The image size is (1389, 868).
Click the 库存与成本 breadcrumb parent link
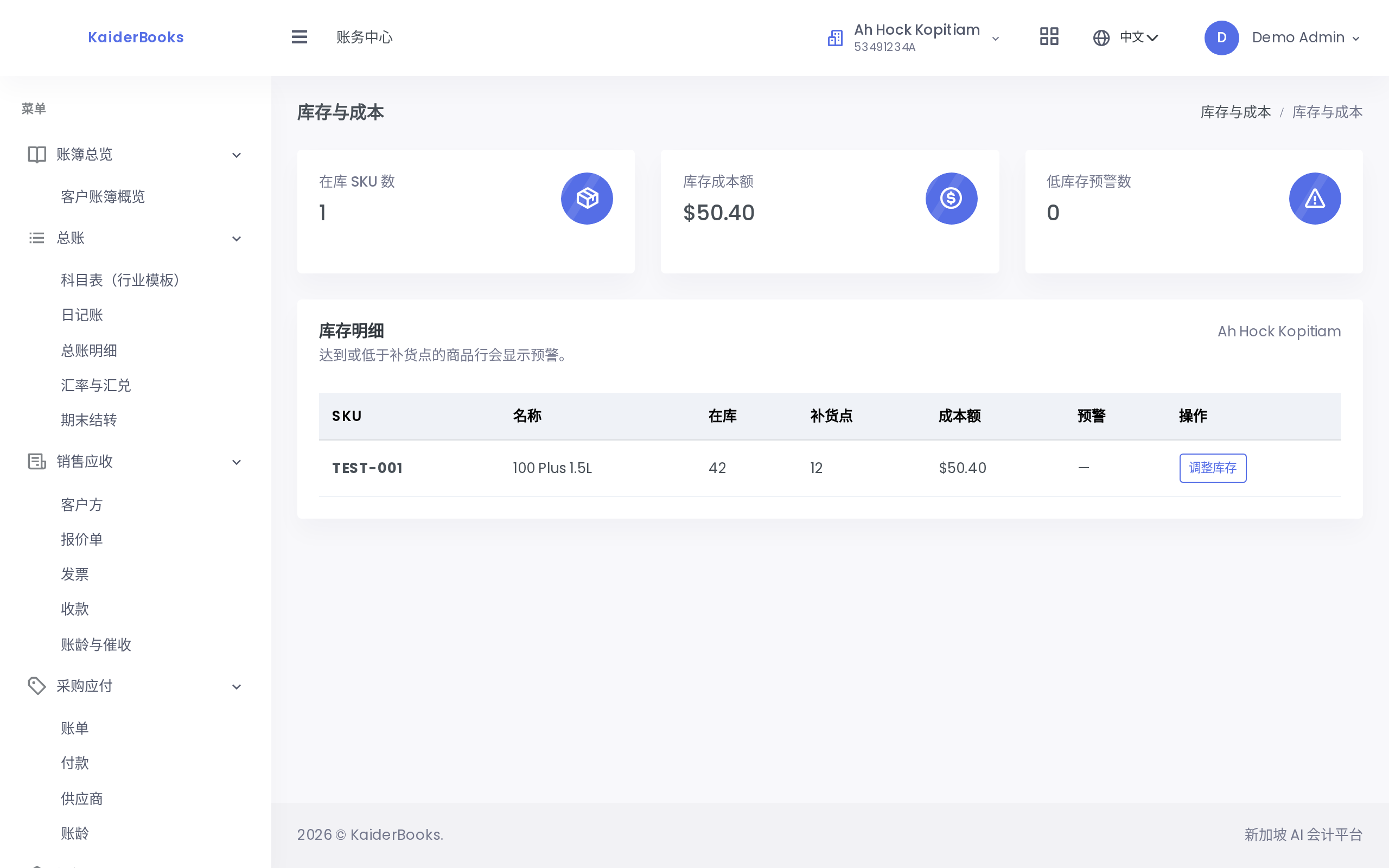(x=1235, y=112)
